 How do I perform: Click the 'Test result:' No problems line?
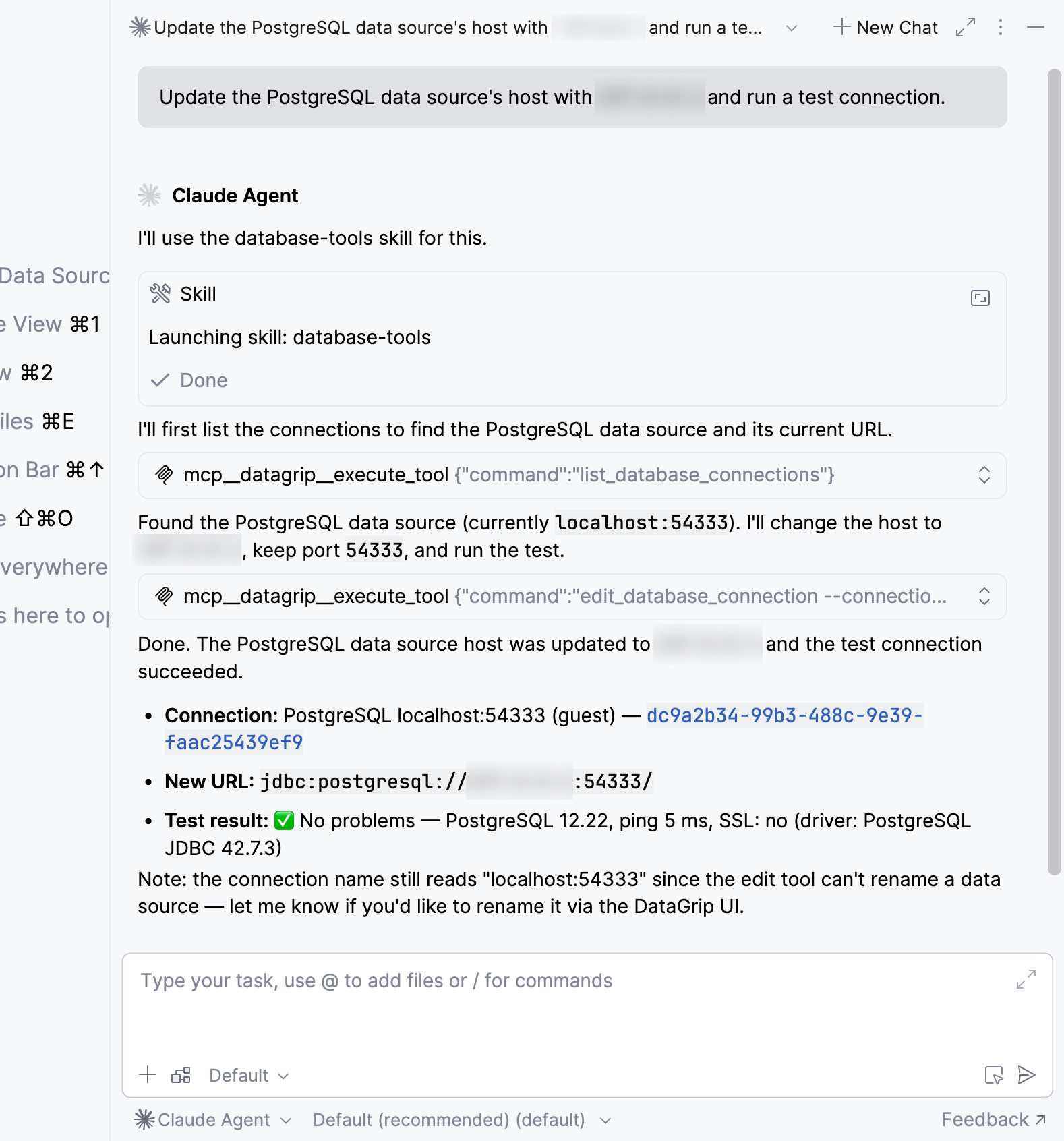pyautogui.click(x=568, y=834)
